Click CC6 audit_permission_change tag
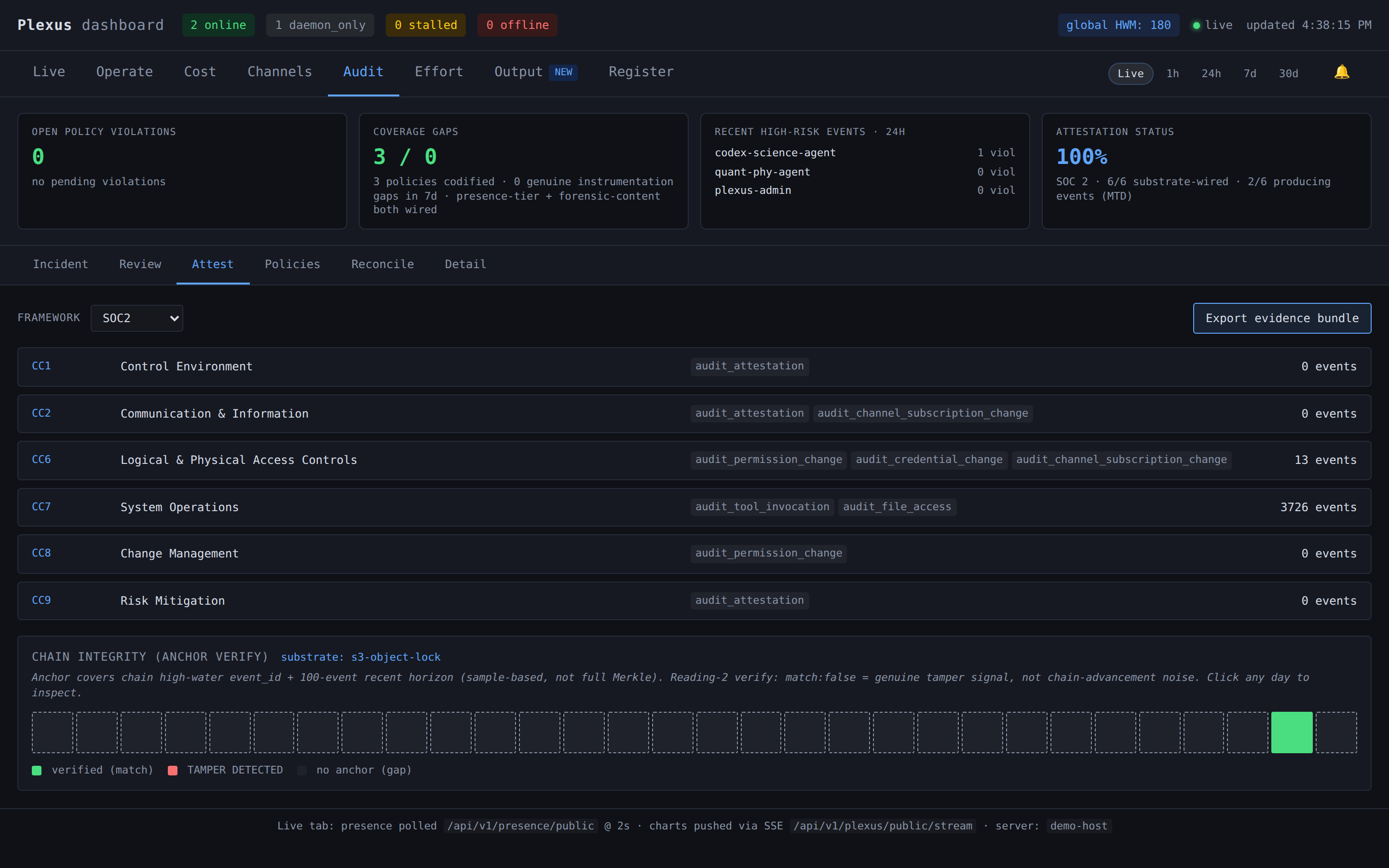The width and height of the screenshot is (1389, 868). (769, 460)
